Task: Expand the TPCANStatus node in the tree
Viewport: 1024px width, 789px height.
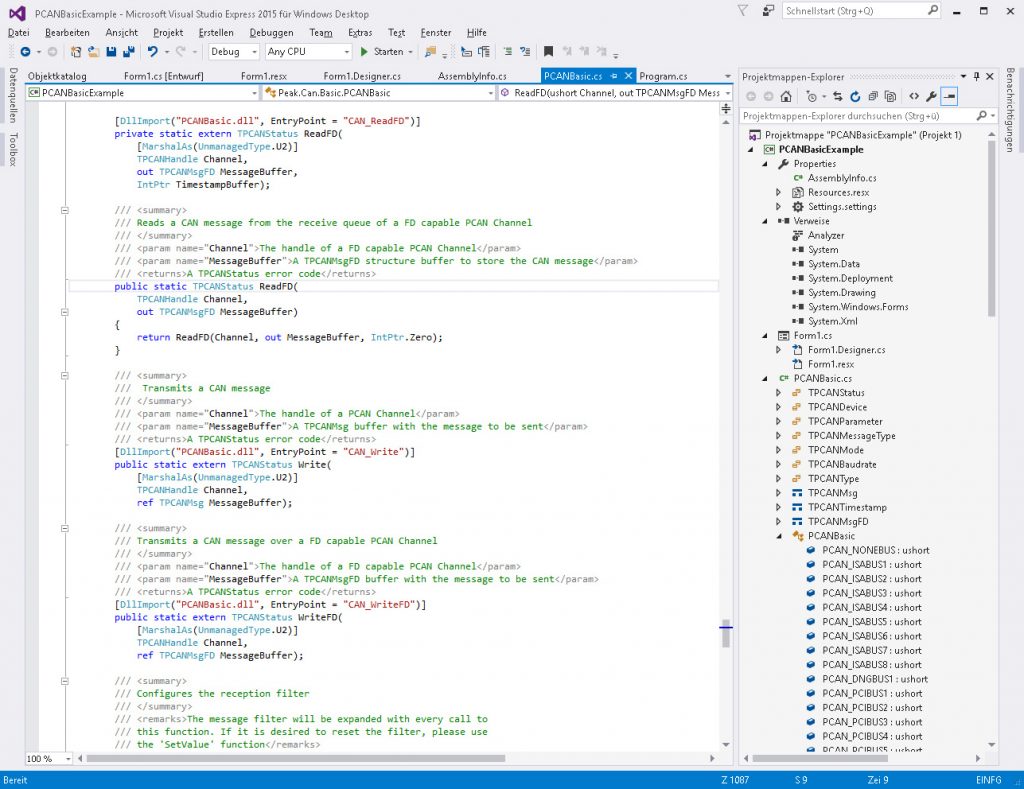Action: point(779,393)
